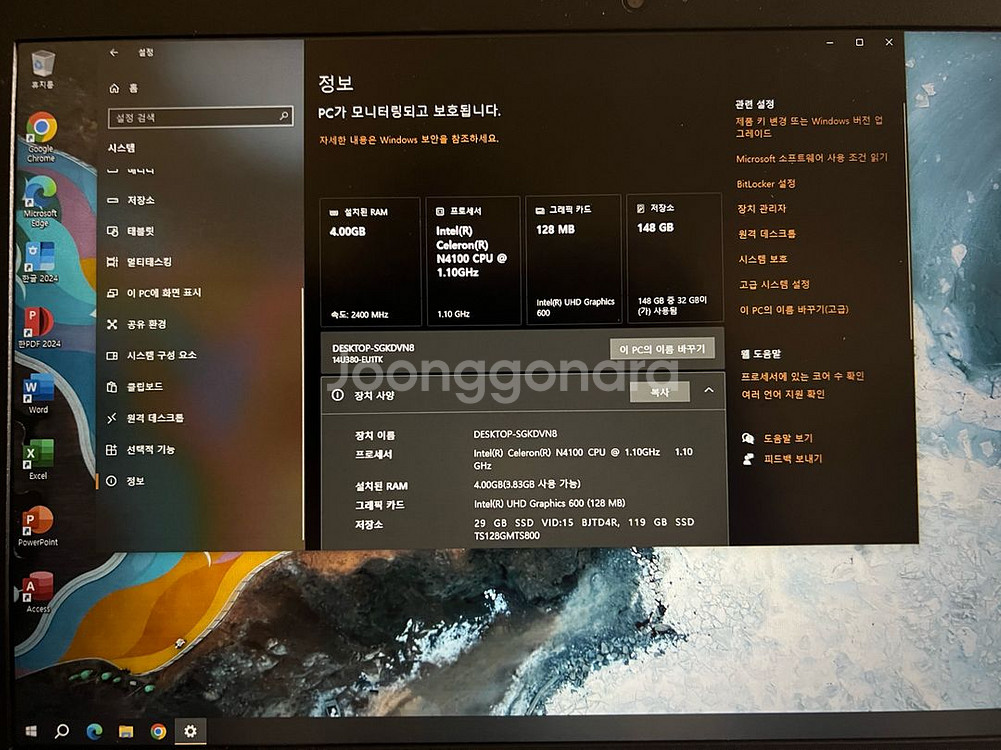Open File Explorer from taskbar

(x=126, y=731)
